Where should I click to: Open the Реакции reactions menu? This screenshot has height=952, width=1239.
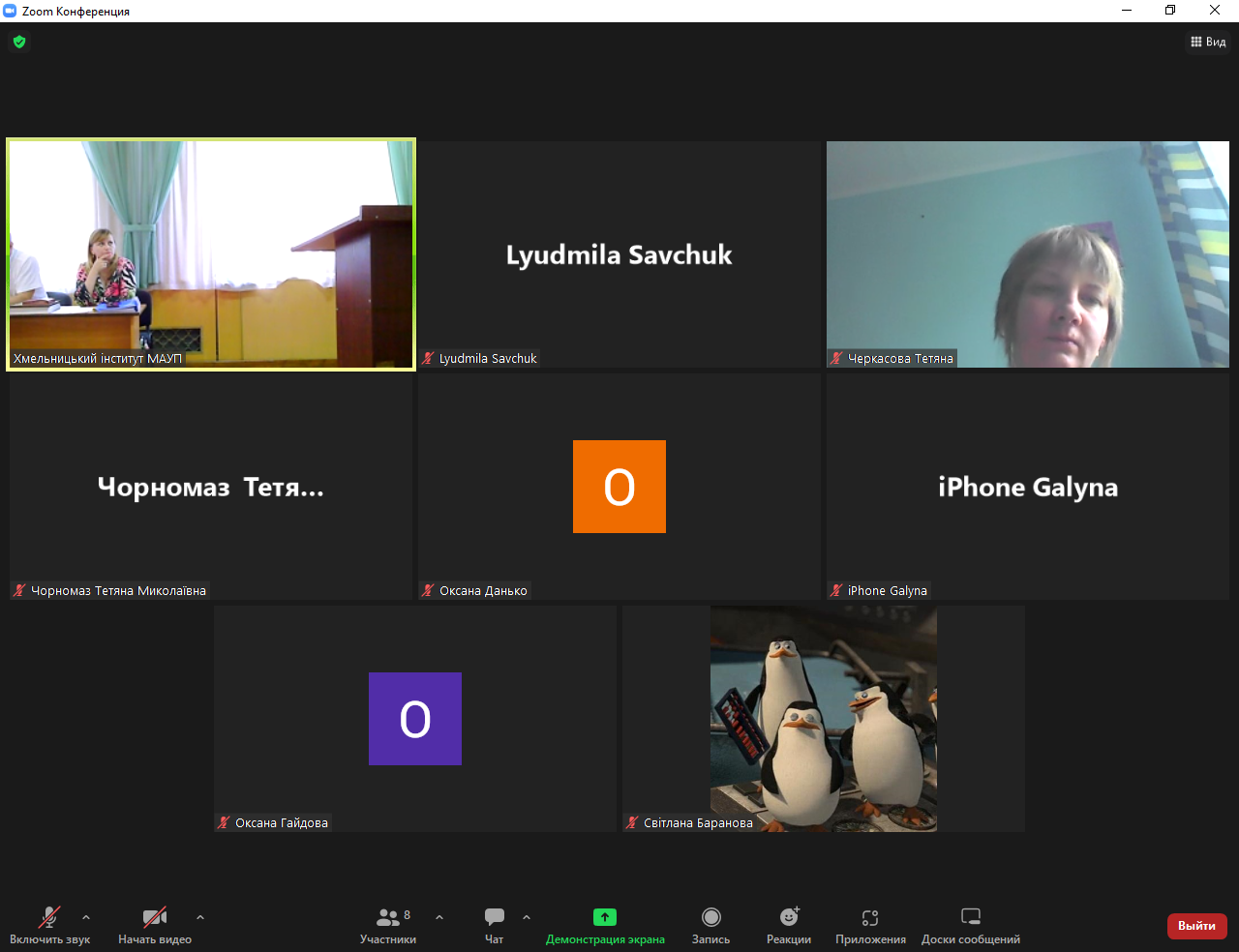coord(789,925)
